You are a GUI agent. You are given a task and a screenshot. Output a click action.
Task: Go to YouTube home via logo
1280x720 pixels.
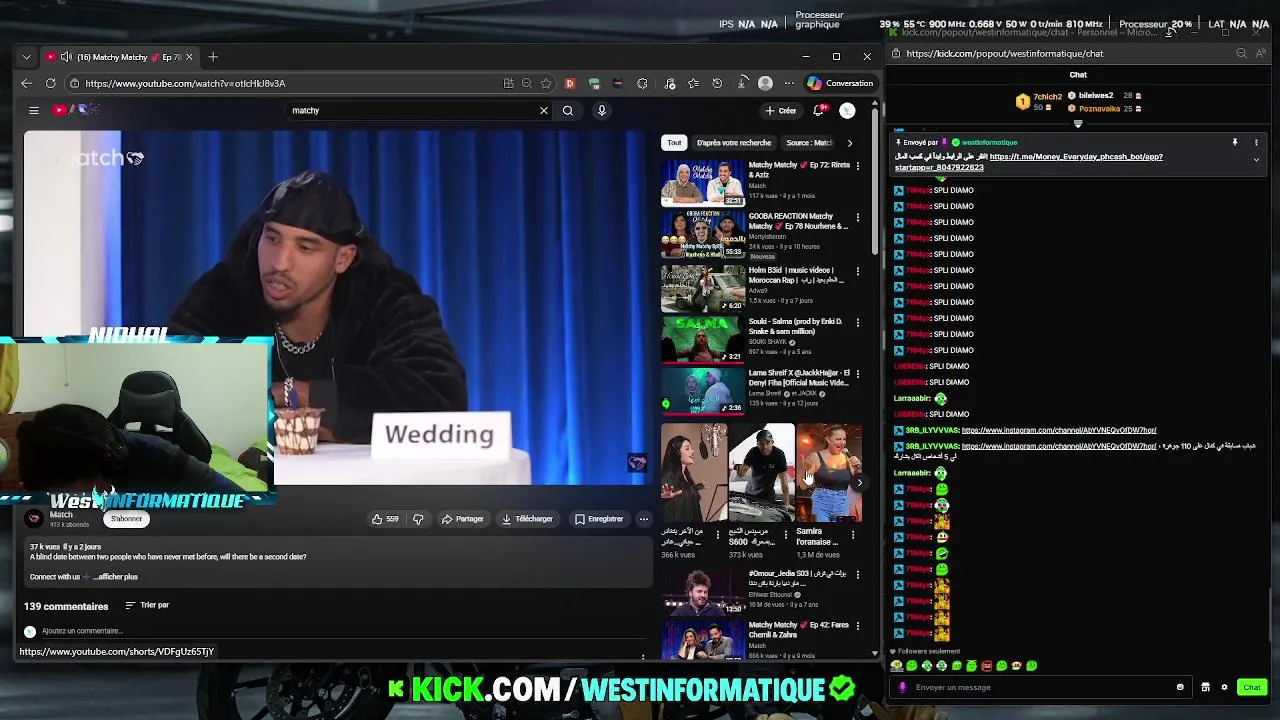tap(76, 110)
